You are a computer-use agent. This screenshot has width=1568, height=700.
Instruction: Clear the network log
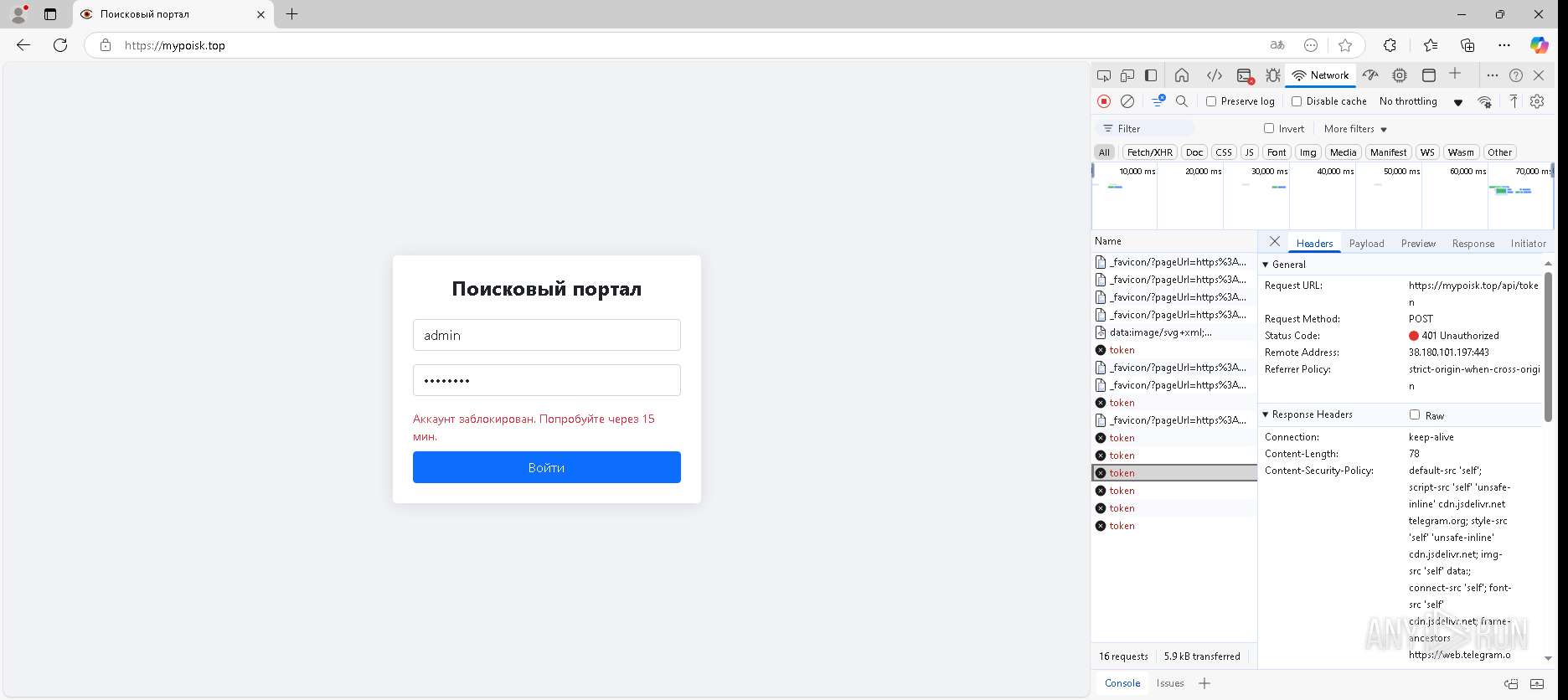1127,101
